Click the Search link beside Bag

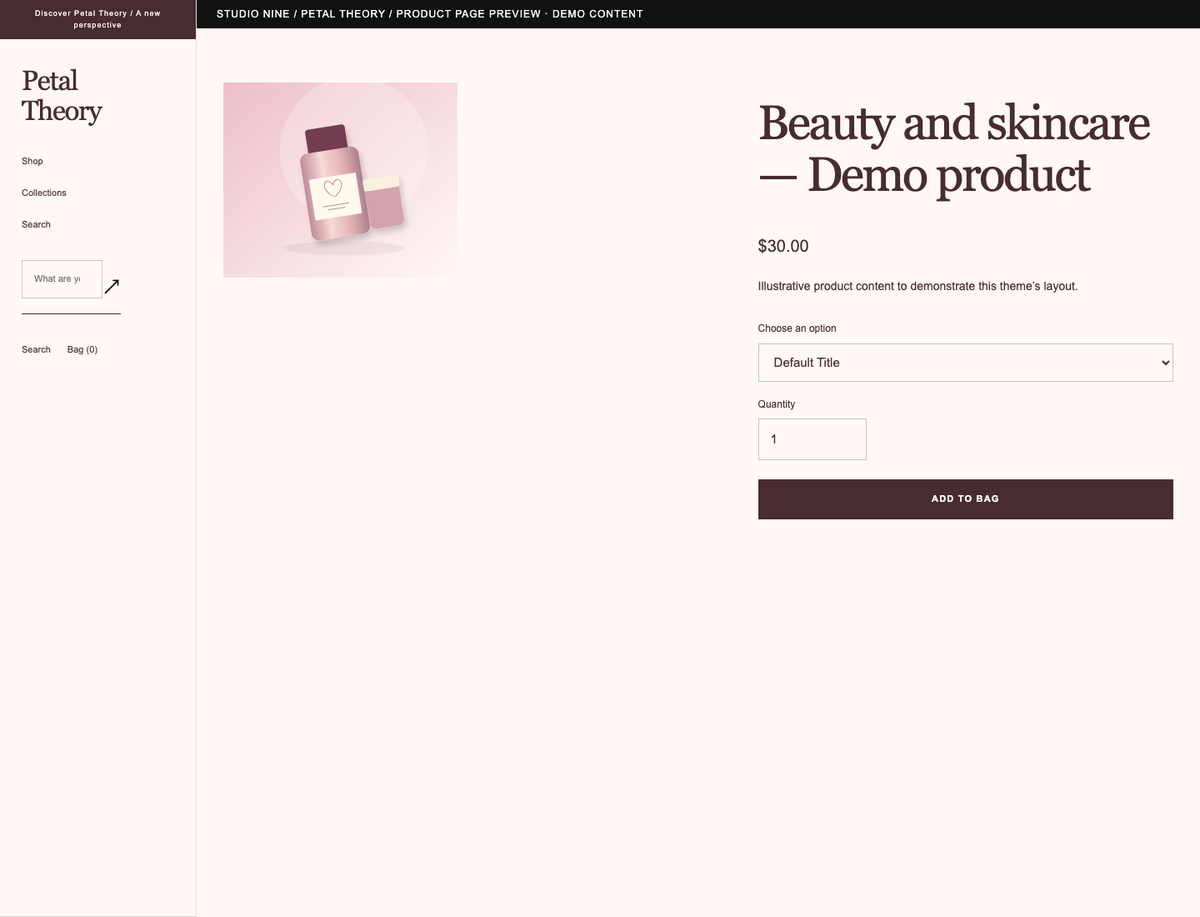36,350
